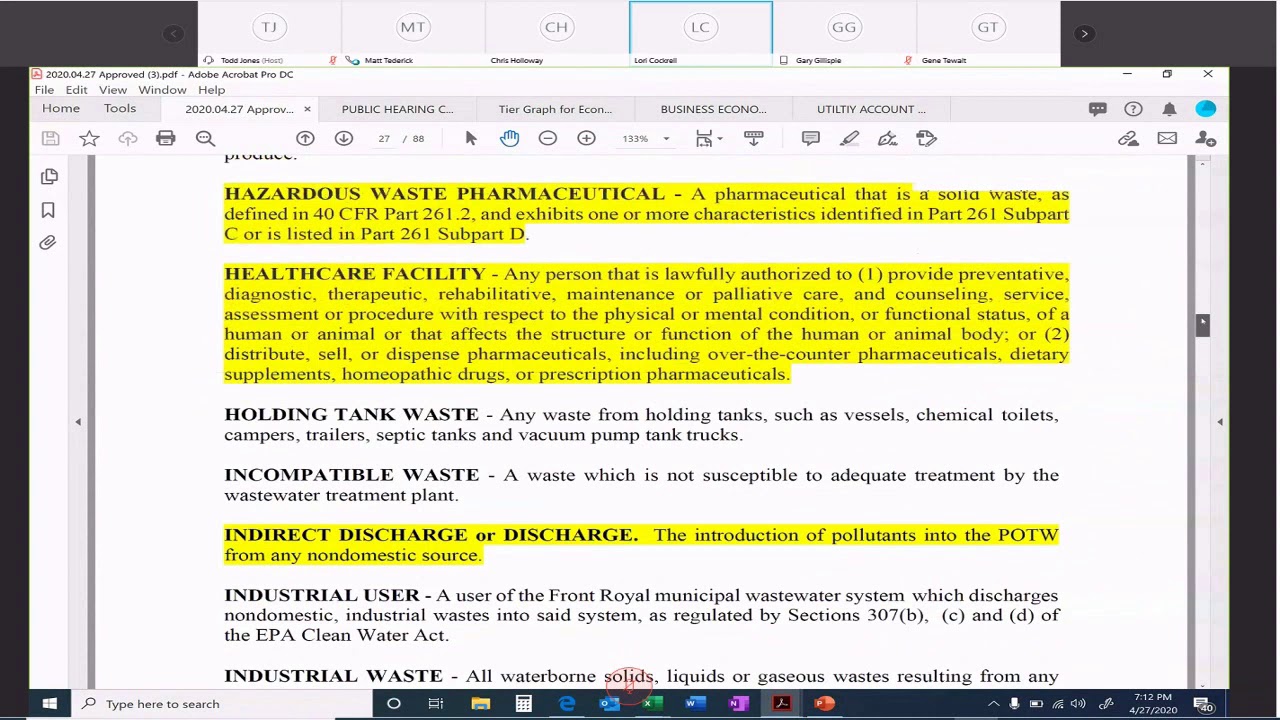Screen dimensions: 1280x720
Task: Click the share with others person icon
Action: click(1205, 139)
